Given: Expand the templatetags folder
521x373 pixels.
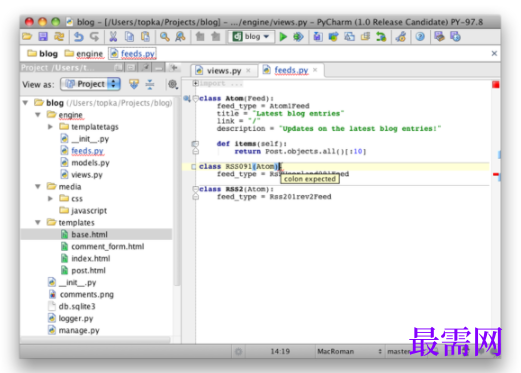Looking at the screenshot, I should tap(50, 127).
